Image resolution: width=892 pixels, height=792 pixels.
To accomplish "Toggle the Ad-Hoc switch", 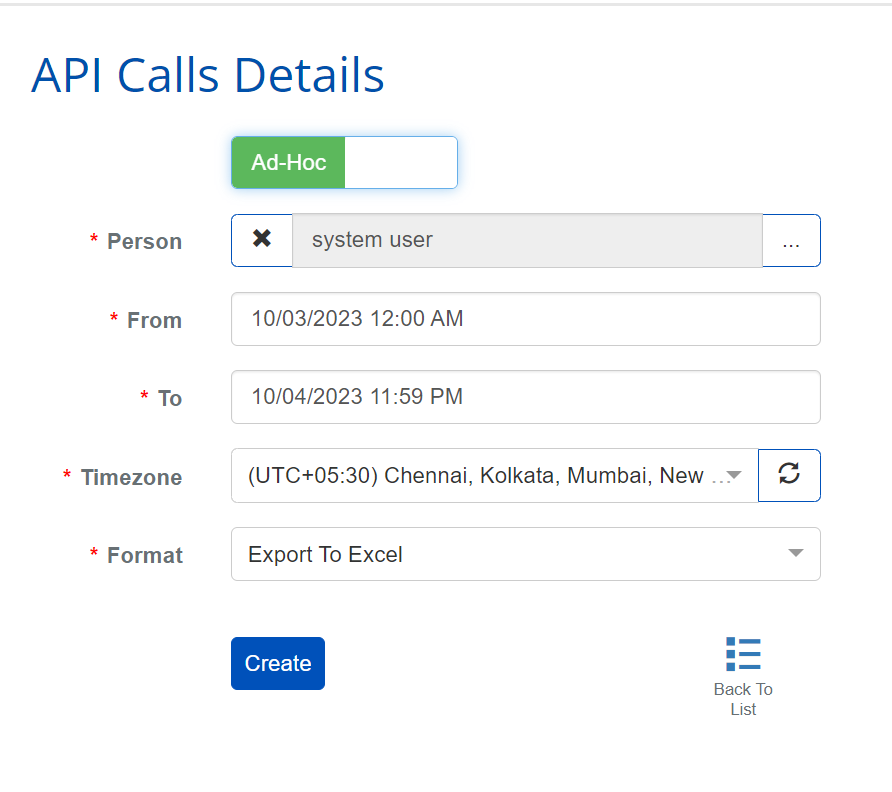I will tap(289, 163).
